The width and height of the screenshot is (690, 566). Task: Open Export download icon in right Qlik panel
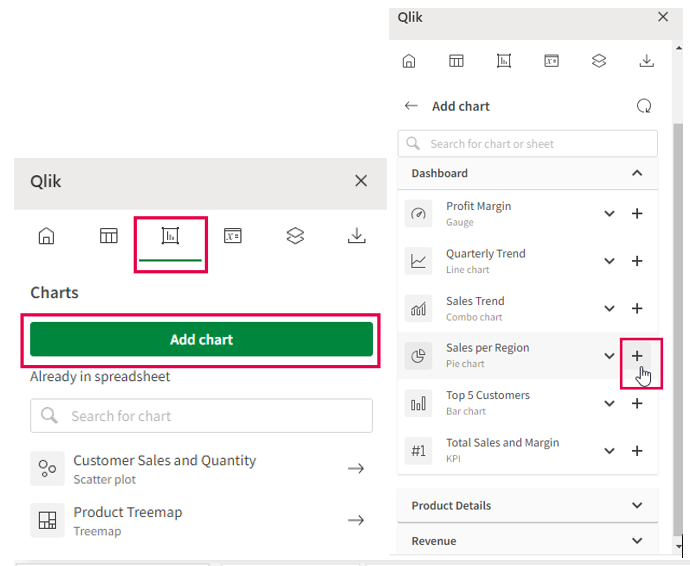(646, 61)
